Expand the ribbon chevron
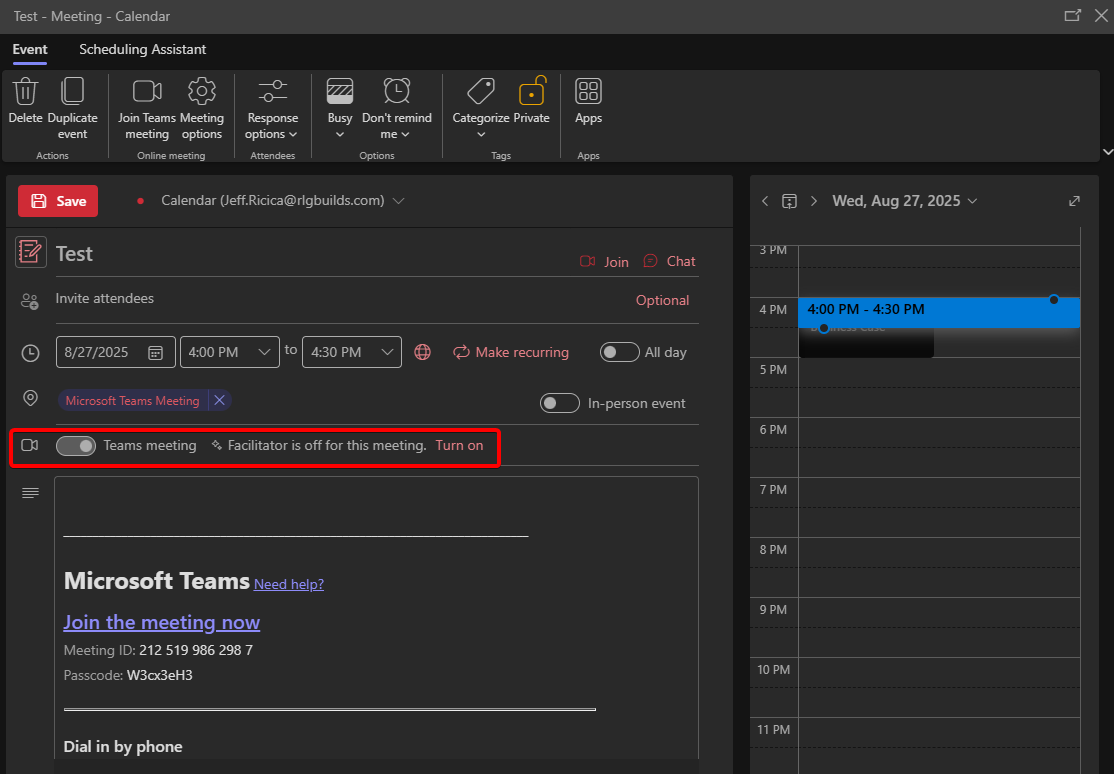The image size is (1114, 774). 1107,152
